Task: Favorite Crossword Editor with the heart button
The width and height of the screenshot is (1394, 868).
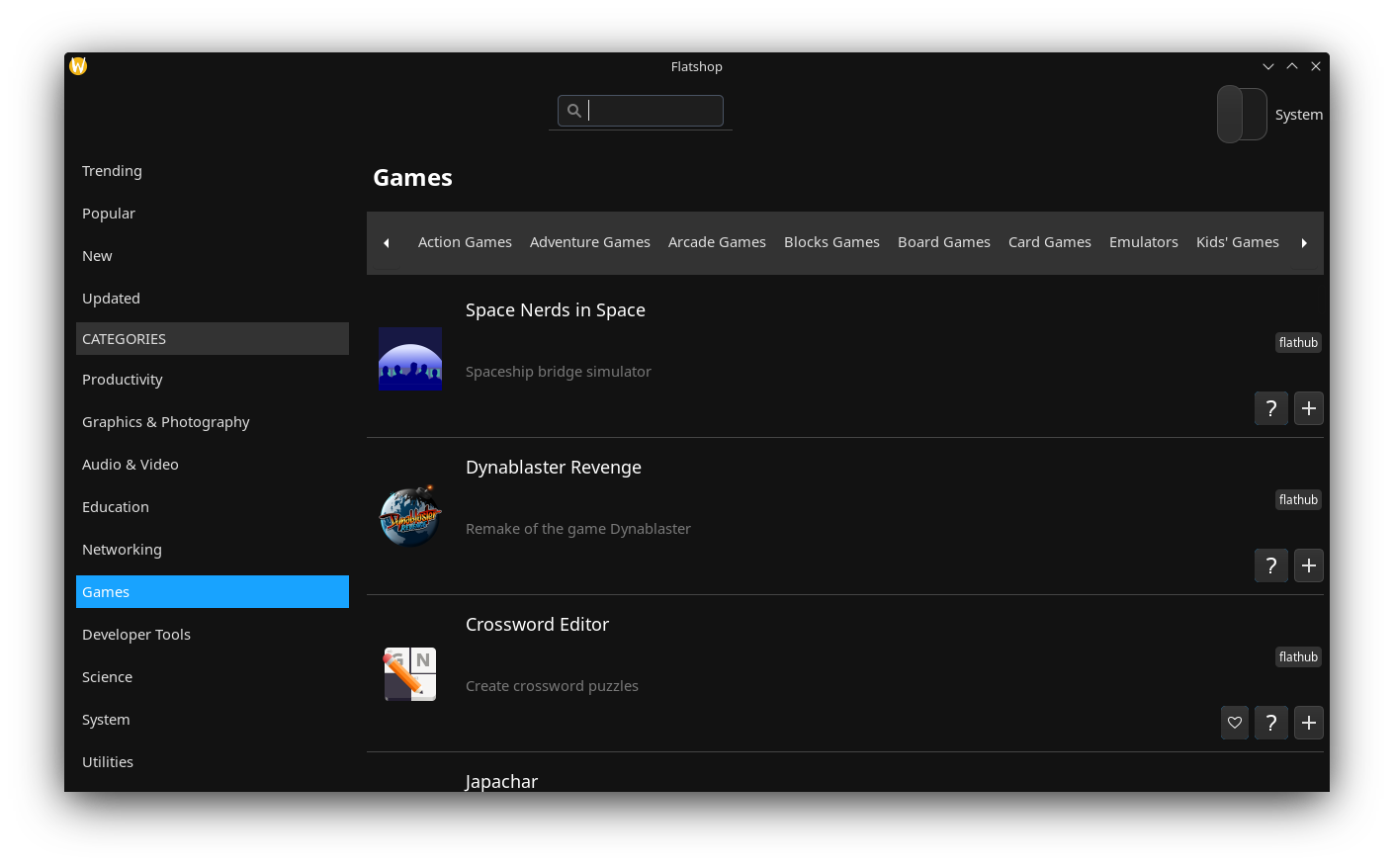Action: (1234, 722)
